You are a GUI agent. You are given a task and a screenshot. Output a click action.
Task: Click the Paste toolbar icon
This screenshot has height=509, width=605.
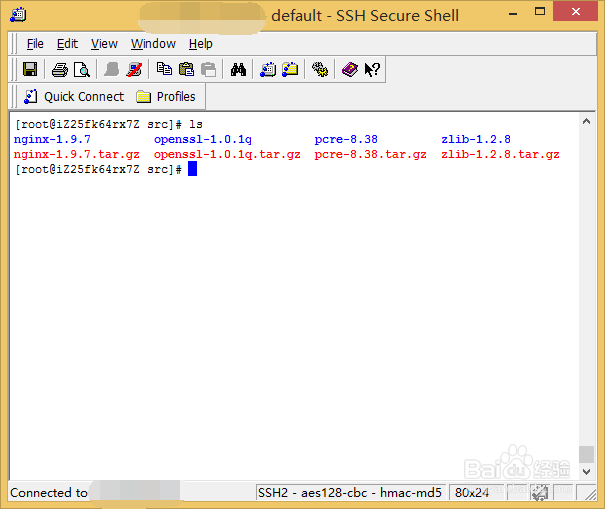(186, 69)
